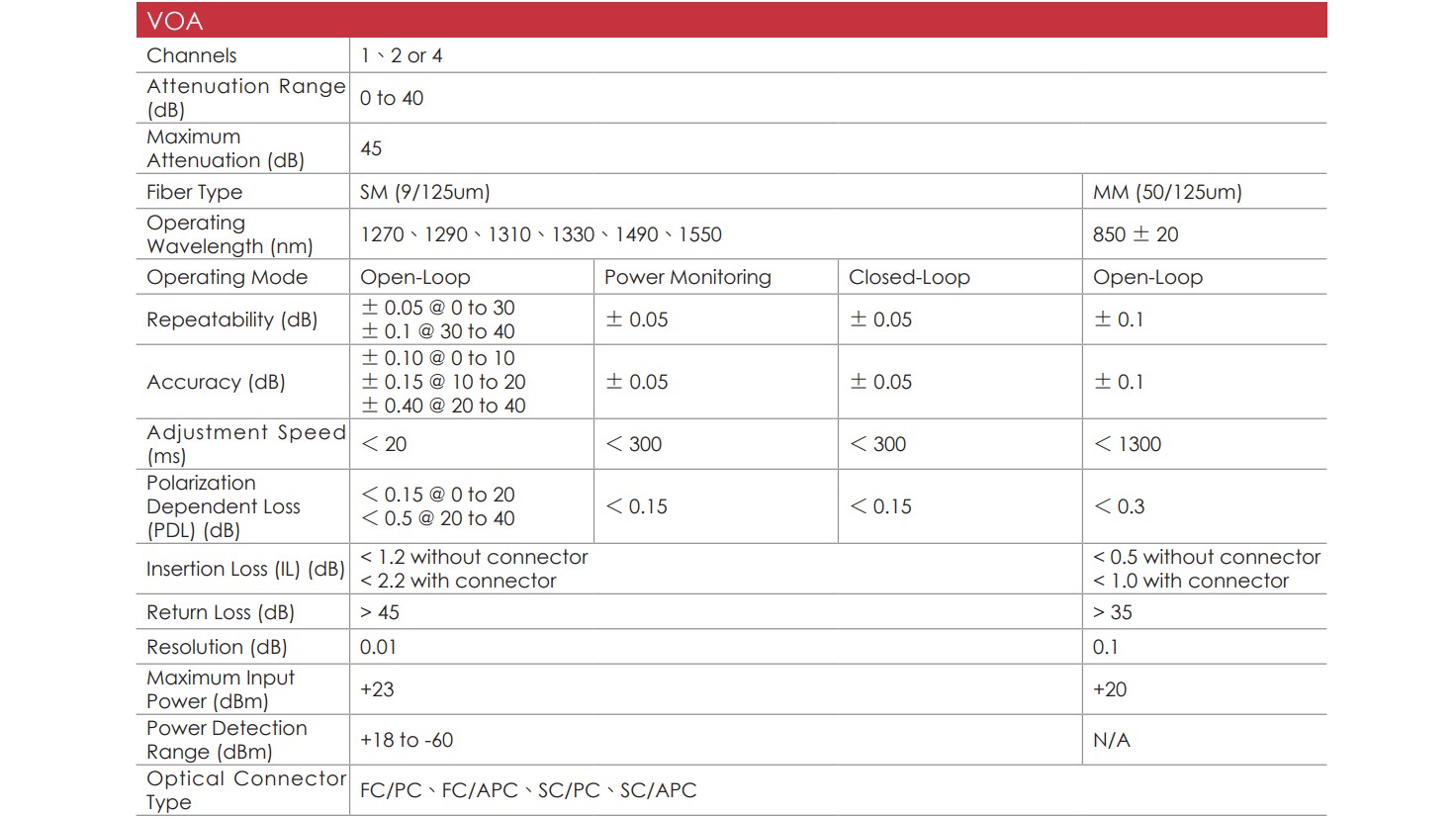Click the SM (9/125um) fiber type cell
Viewport: 1456px width, 817px height.
click(425, 192)
